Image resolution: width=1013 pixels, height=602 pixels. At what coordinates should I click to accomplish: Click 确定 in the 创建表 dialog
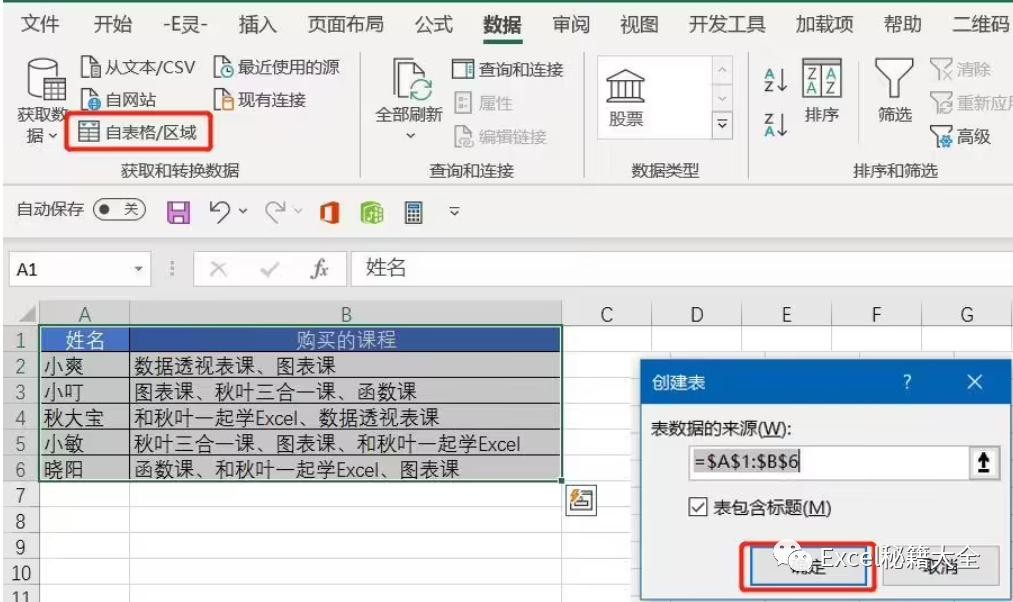point(808,566)
